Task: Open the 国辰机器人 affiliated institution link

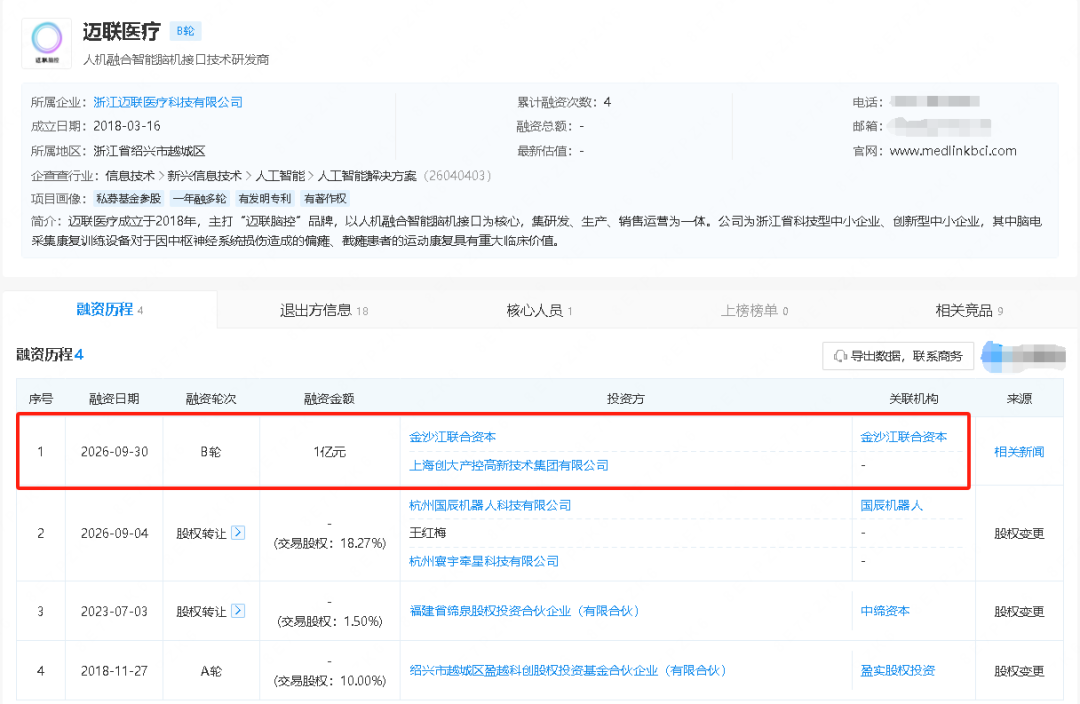Action: click(891, 506)
